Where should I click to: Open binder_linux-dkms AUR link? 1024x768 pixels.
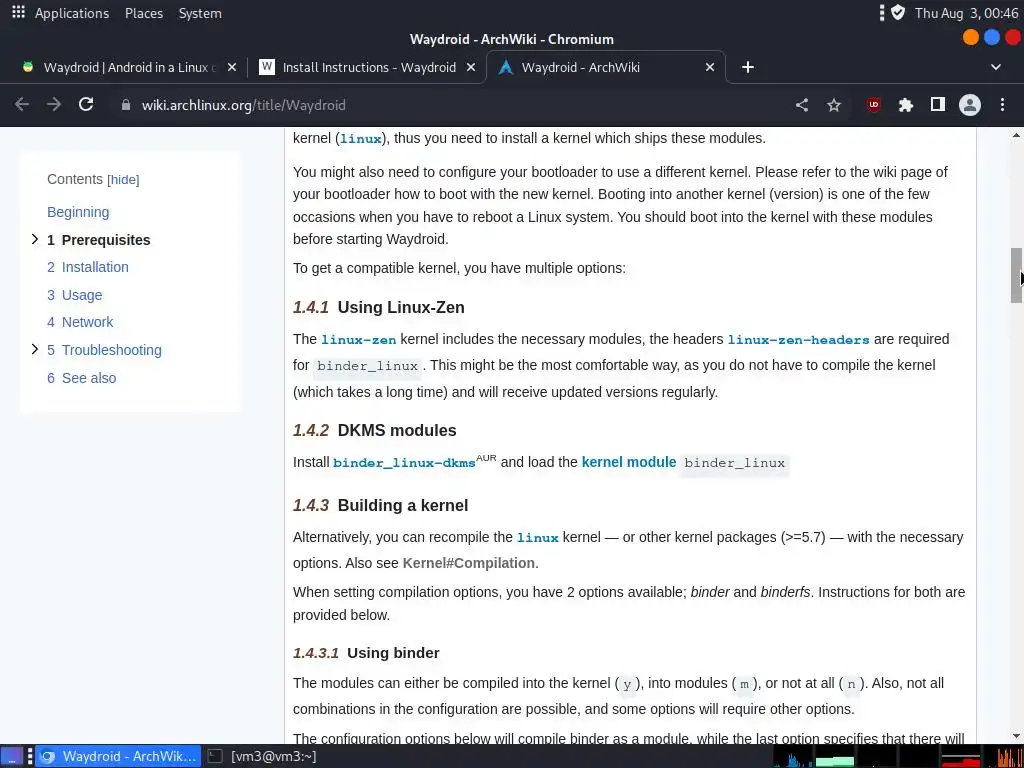(x=404, y=463)
